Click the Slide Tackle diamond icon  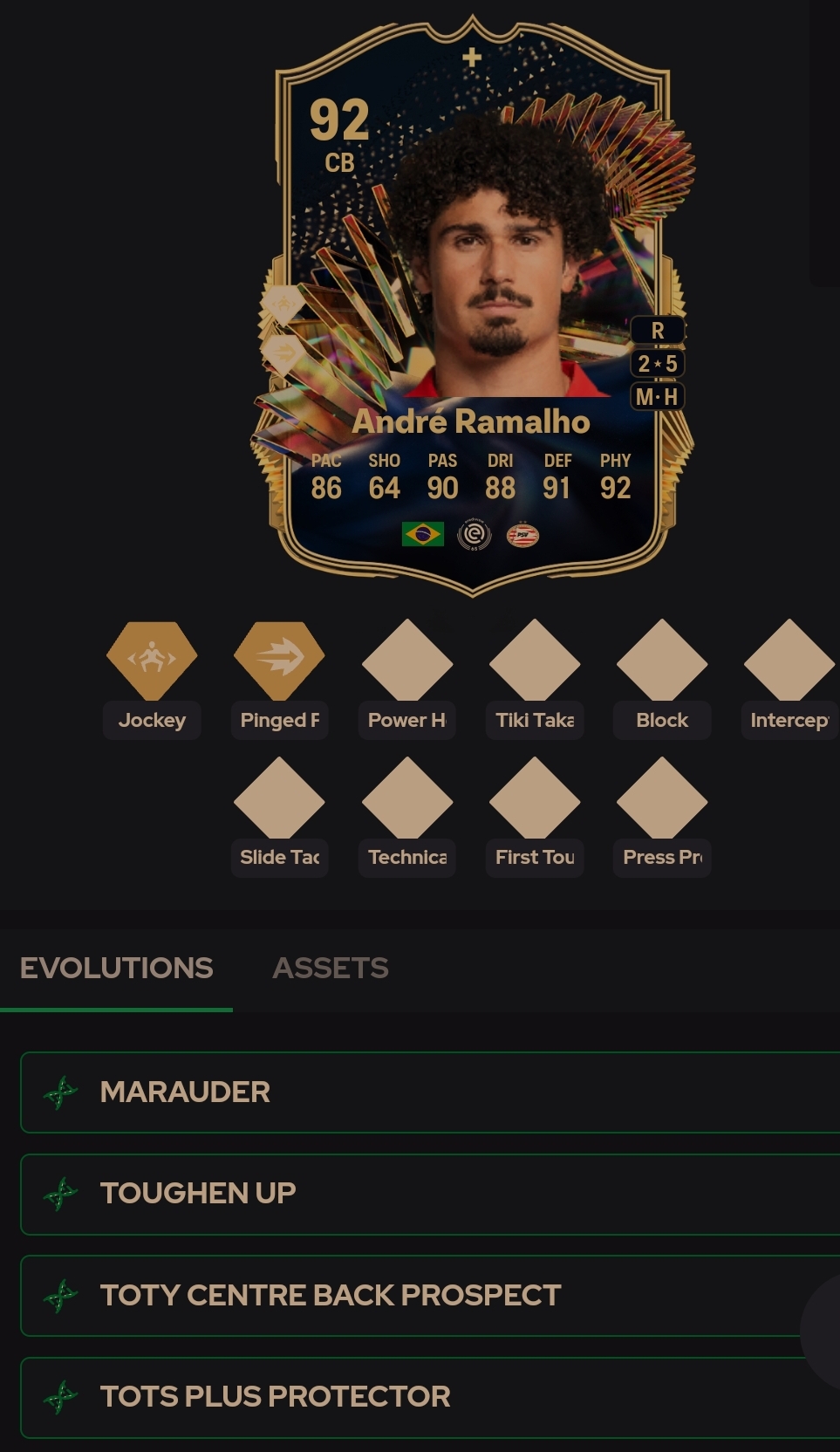[279, 798]
